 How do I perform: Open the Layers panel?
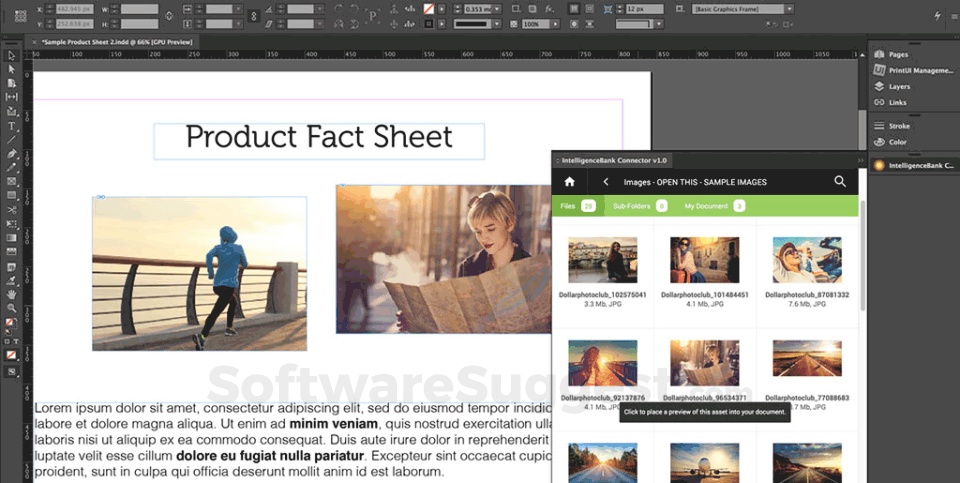[x=893, y=86]
